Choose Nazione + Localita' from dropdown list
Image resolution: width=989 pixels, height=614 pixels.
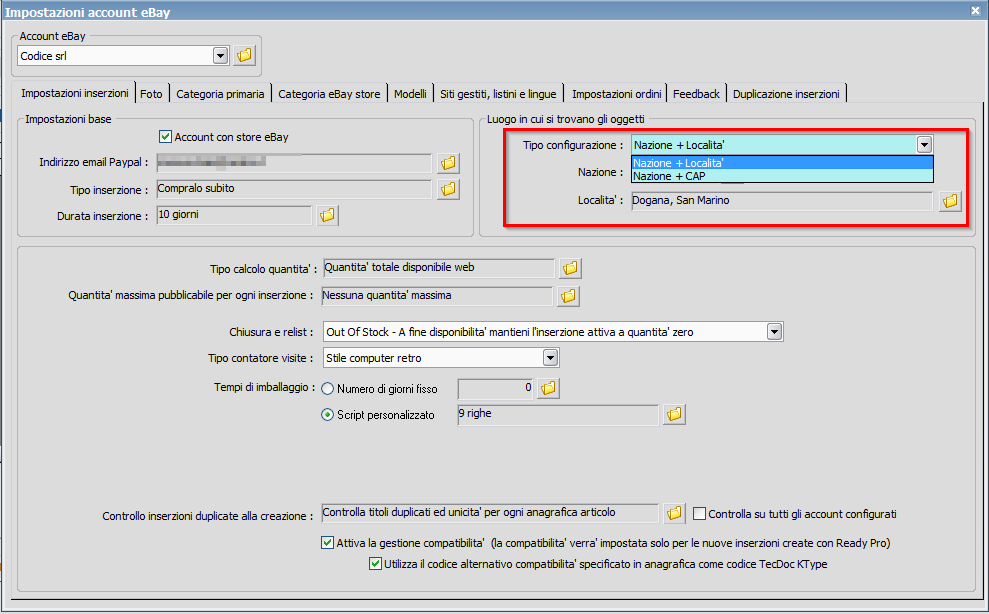[x=782, y=163]
